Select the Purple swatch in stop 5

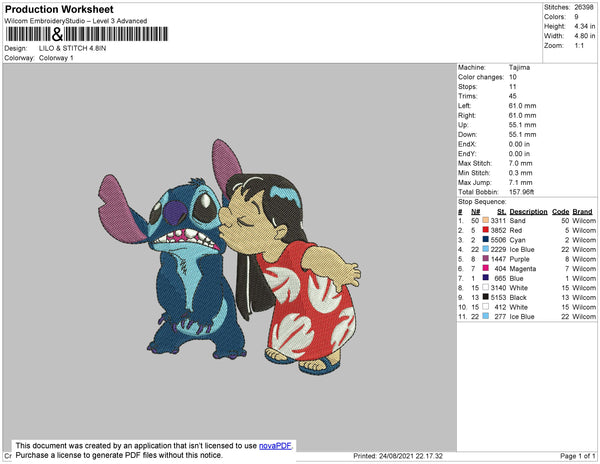coord(486,259)
